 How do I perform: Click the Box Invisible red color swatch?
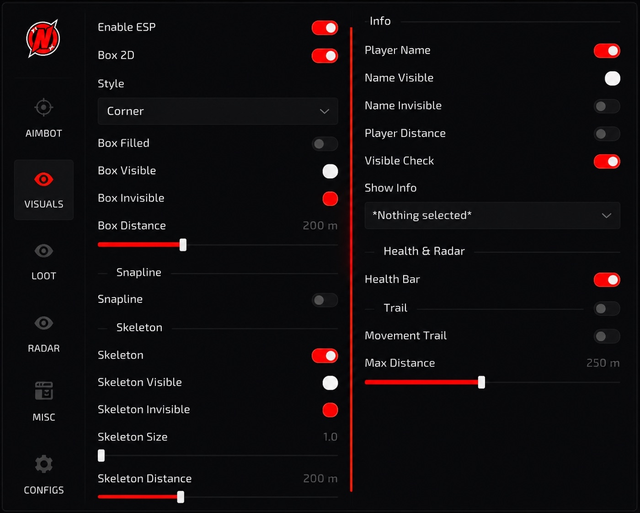(330, 199)
